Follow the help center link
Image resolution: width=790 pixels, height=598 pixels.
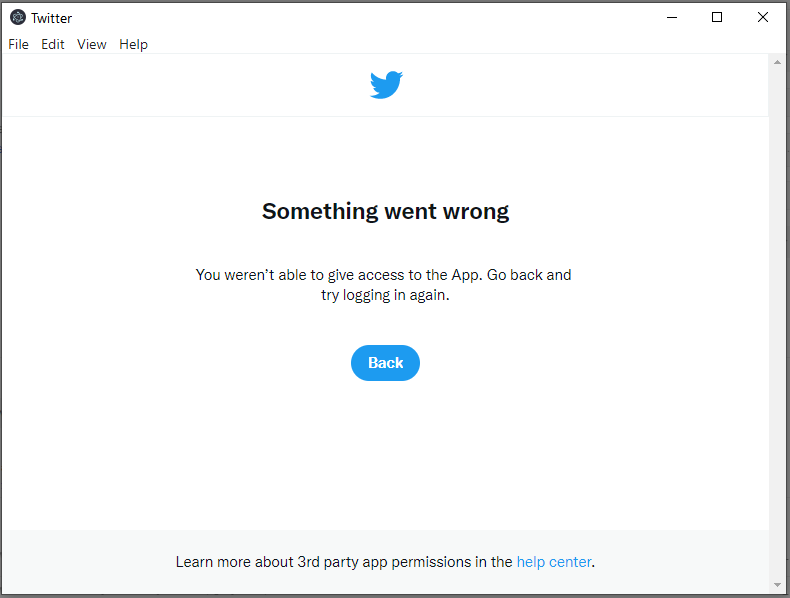[554, 562]
